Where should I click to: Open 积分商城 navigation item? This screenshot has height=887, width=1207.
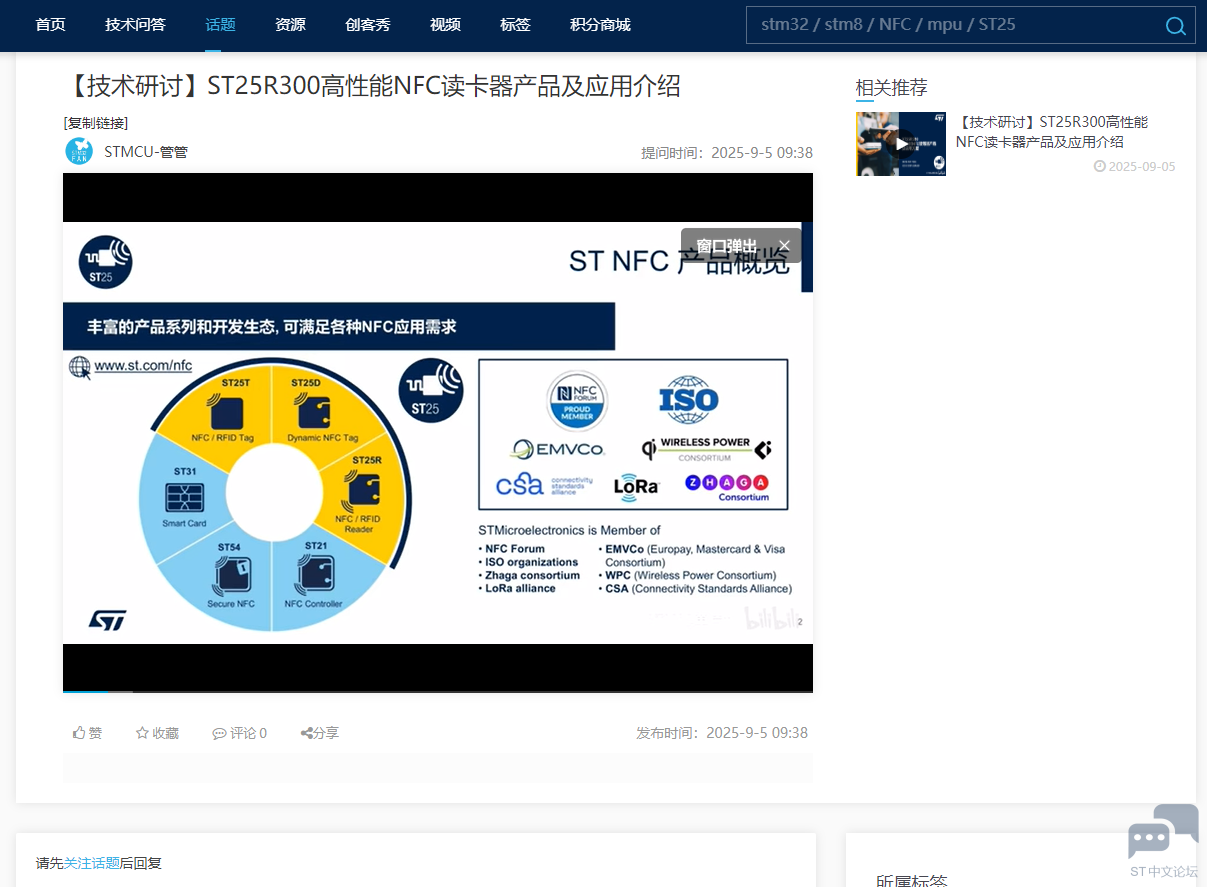[x=600, y=25]
